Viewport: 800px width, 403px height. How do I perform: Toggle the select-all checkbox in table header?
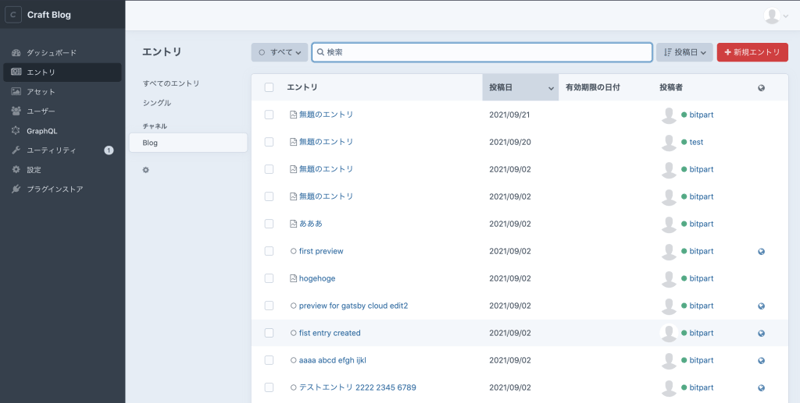click(269, 88)
